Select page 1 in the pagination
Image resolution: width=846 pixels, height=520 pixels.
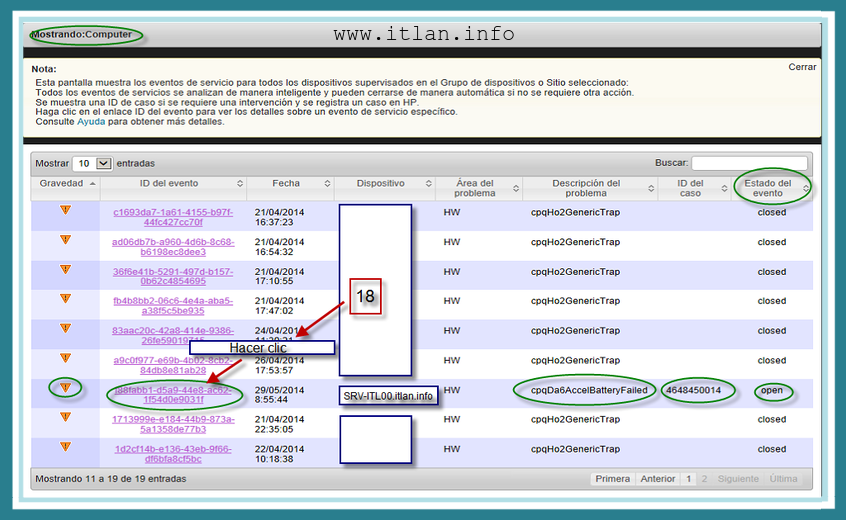(689, 479)
